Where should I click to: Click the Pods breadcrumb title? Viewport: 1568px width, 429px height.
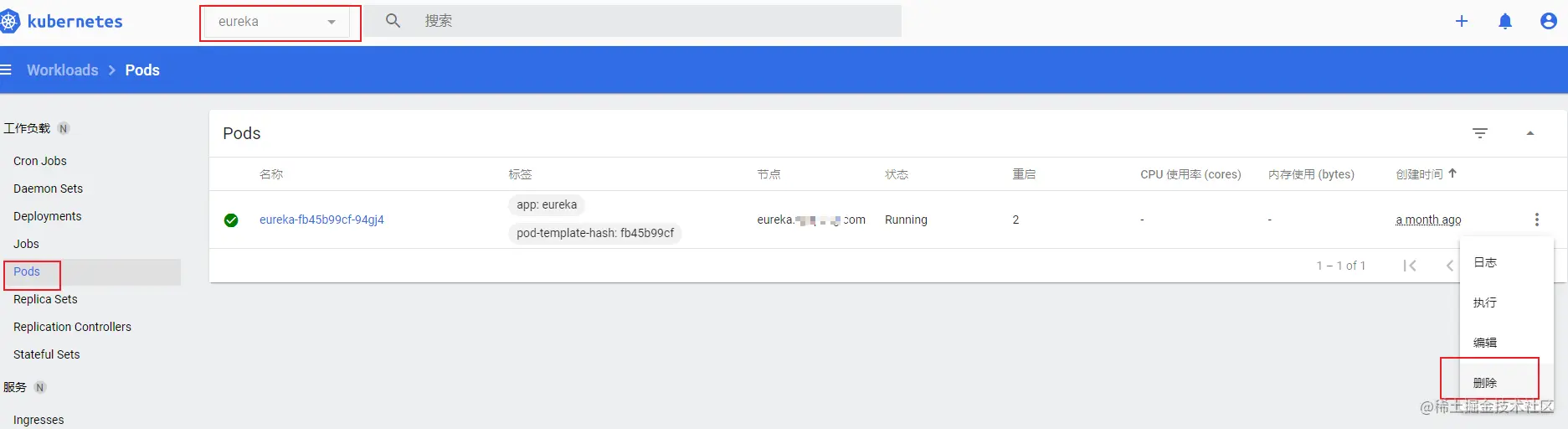tap(142, 70)
